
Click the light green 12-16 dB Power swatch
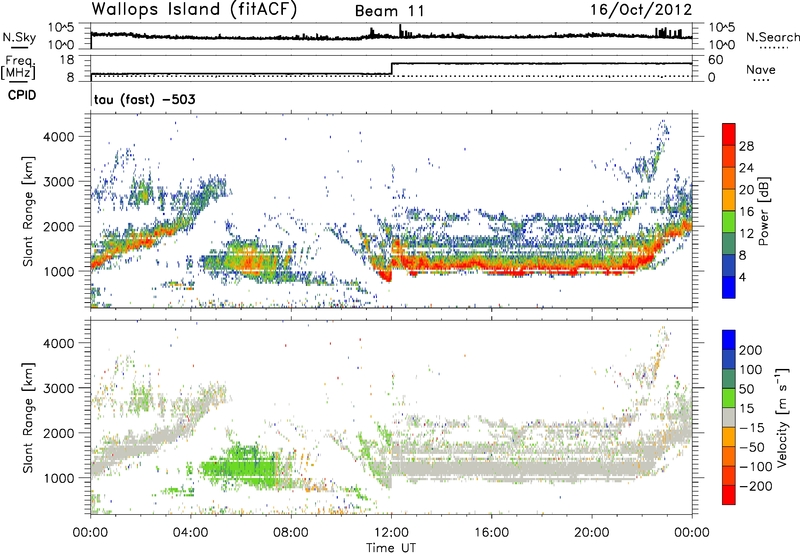(x=729, y=222)
